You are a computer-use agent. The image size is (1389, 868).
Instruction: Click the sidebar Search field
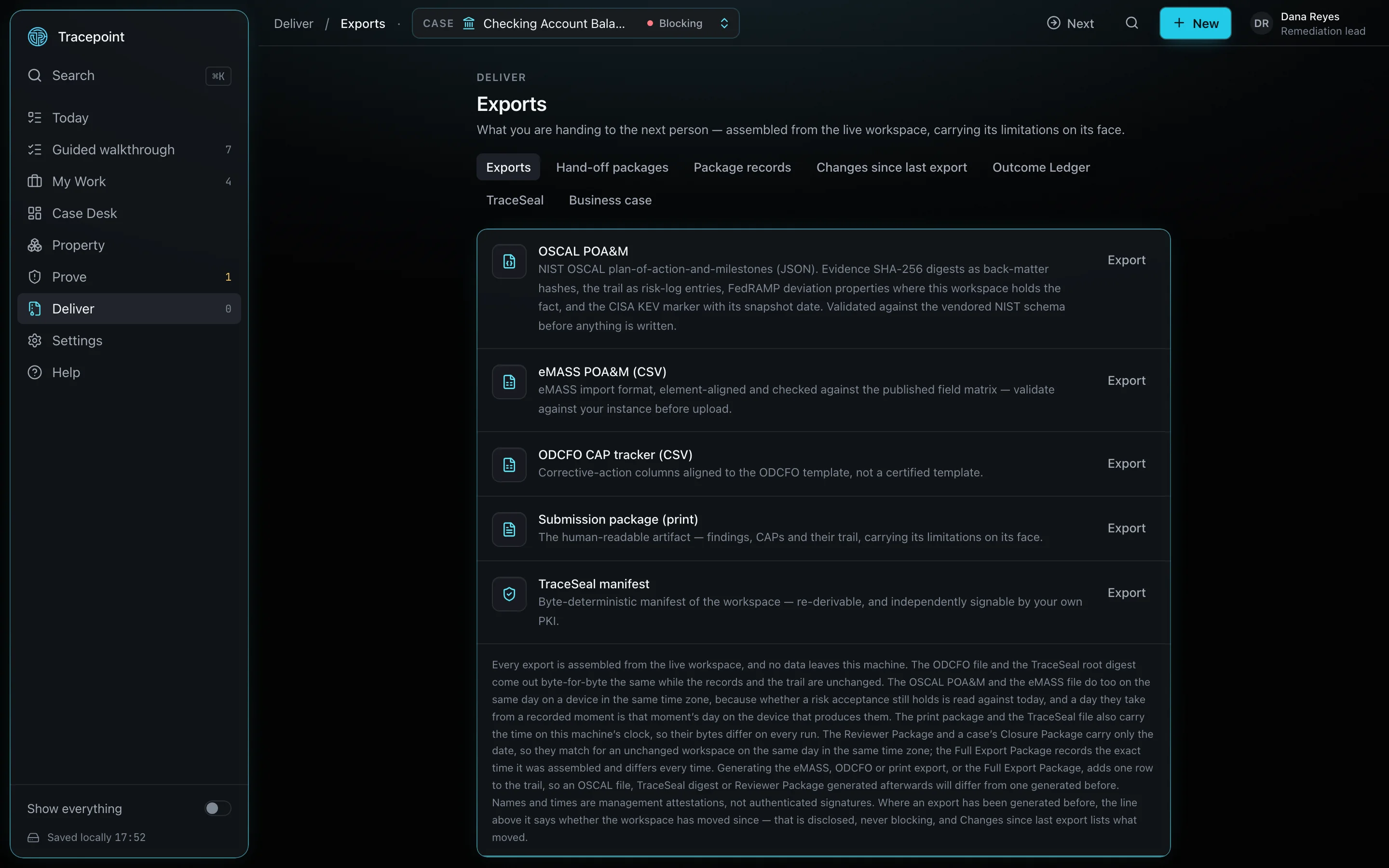pos(129,75)
